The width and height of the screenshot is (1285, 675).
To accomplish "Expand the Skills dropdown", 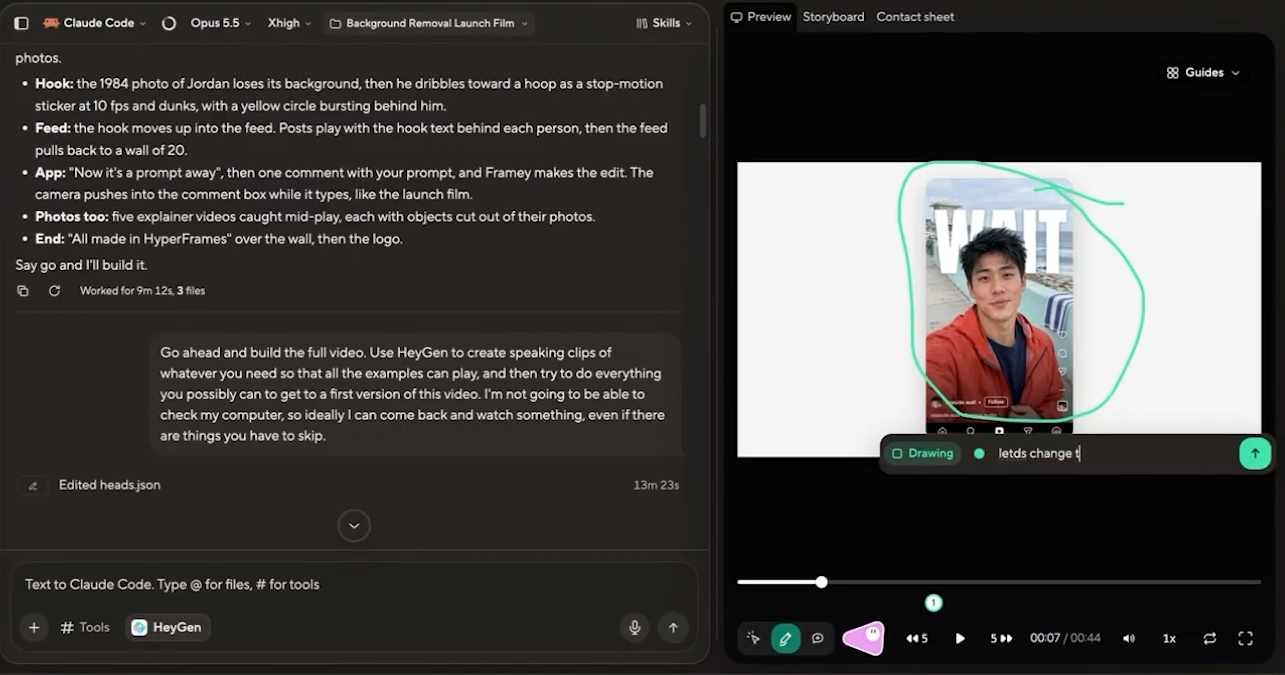I will tap(664, 23).
